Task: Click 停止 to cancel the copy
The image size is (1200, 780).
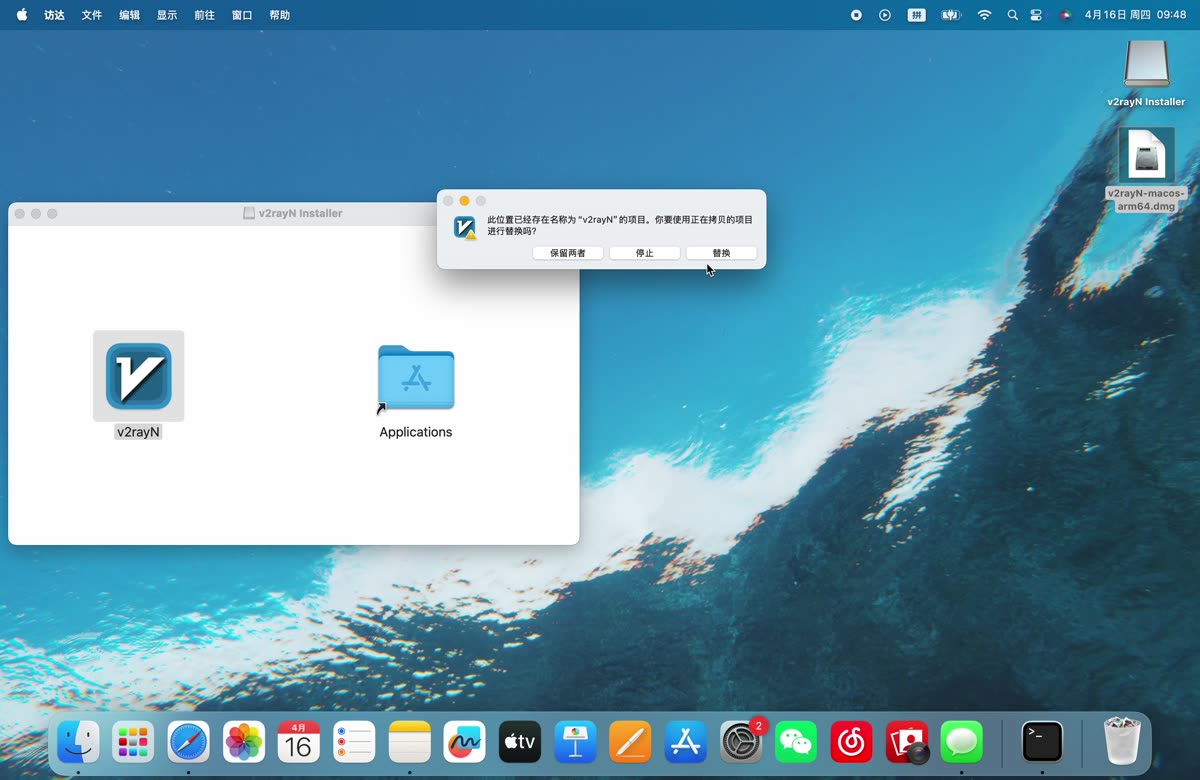Action: 645,253
